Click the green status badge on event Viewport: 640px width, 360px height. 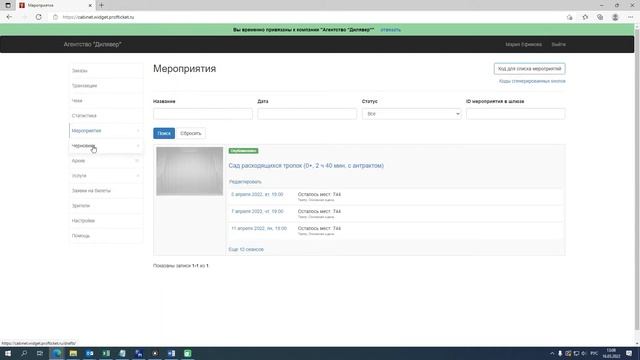pos(243,151)
